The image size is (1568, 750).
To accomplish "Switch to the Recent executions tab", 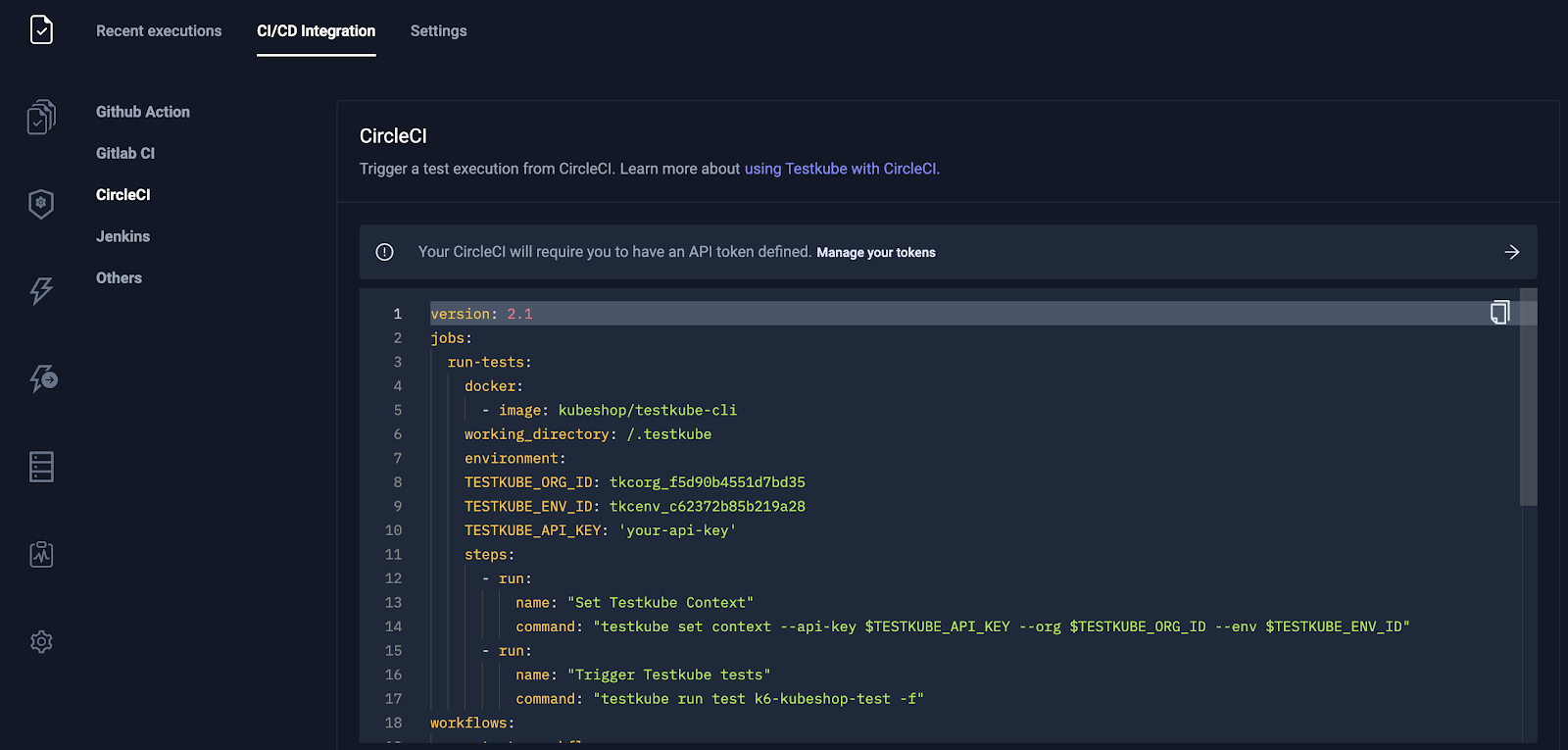I will click(159, 31).
